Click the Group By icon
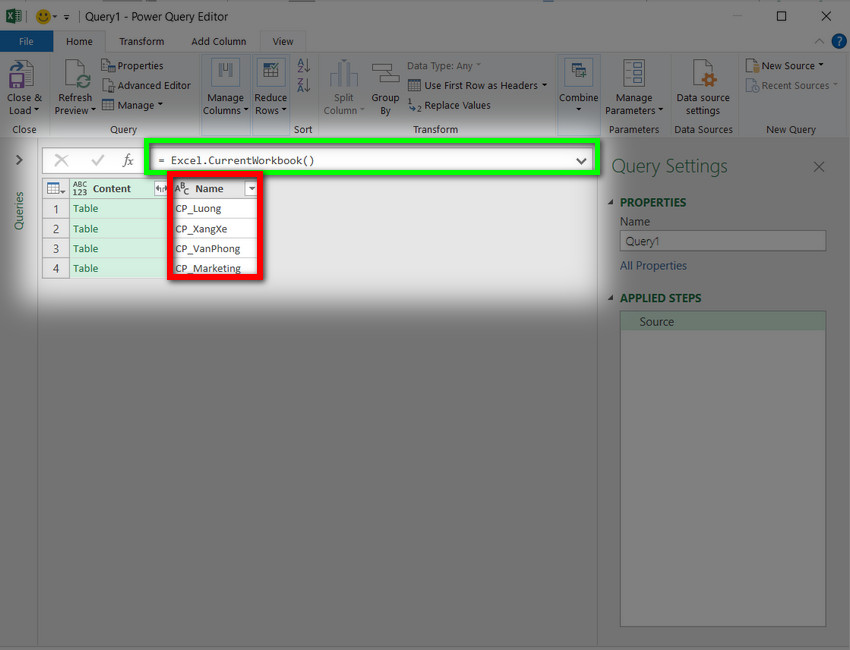 click(385, 74)
